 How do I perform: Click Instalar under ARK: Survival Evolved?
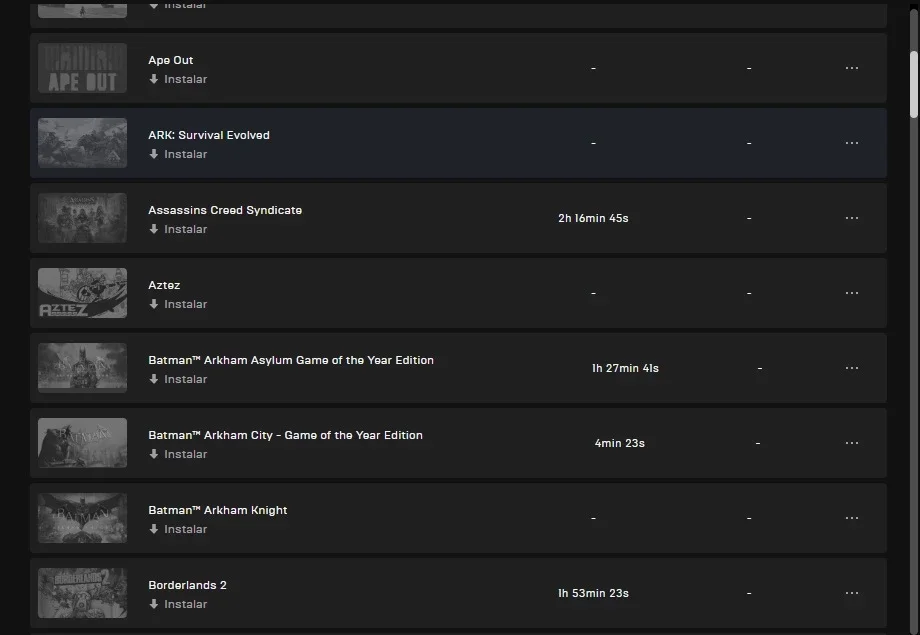[x=178, y=154]
